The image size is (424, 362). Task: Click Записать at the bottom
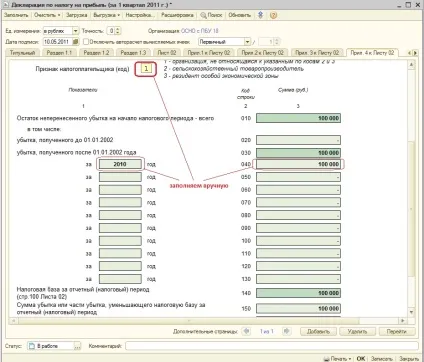tap(382, 359)
